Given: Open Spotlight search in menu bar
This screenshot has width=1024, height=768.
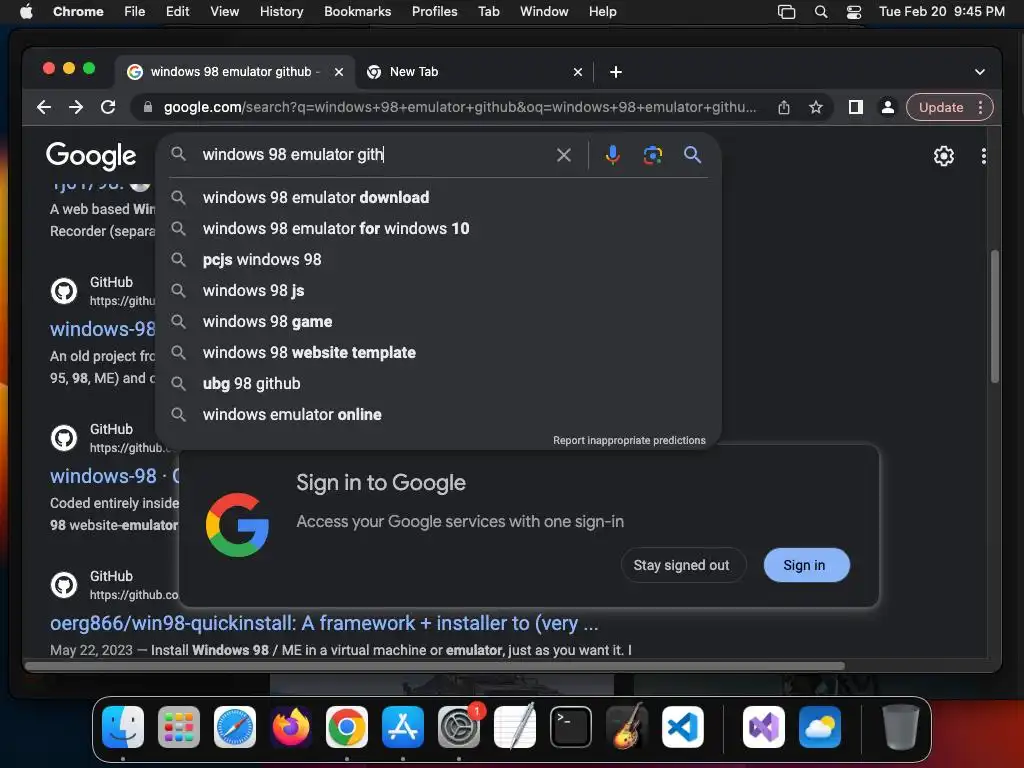Looking at the screenshot, I should pos(821,12).
